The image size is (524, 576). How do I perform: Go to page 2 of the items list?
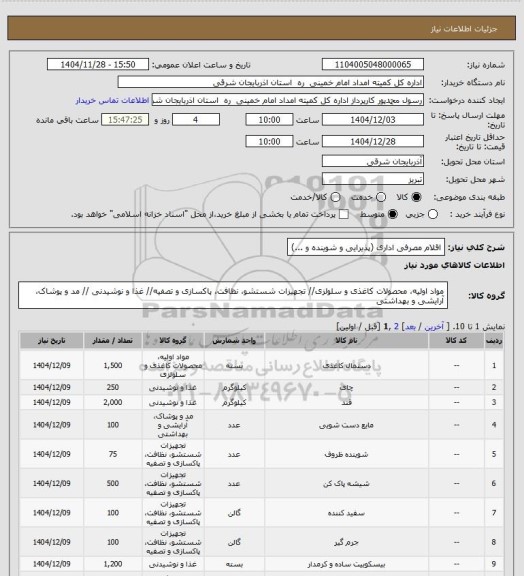coord(396,327)
